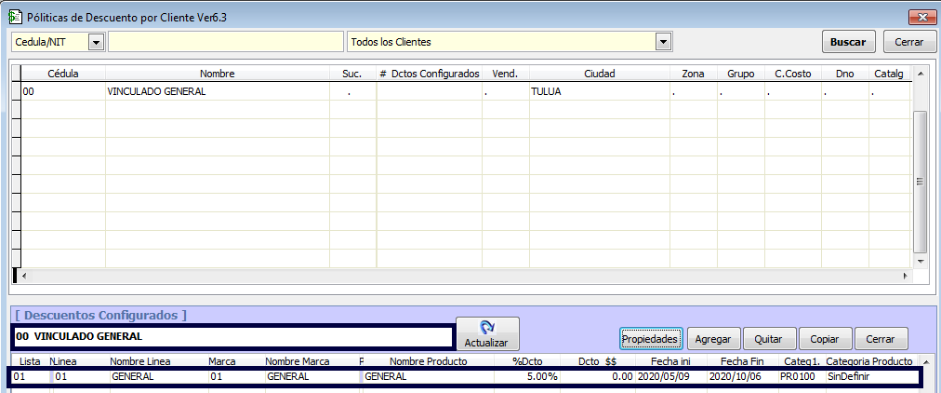Click the 2020/10/06 end date cell
The width and height of the screenshot is (941, 393).
743,377
